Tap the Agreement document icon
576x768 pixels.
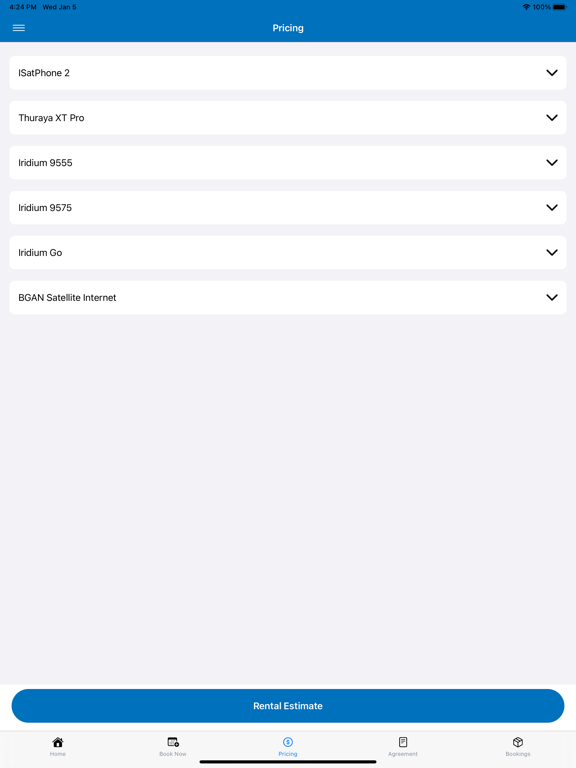click(403, 742)
